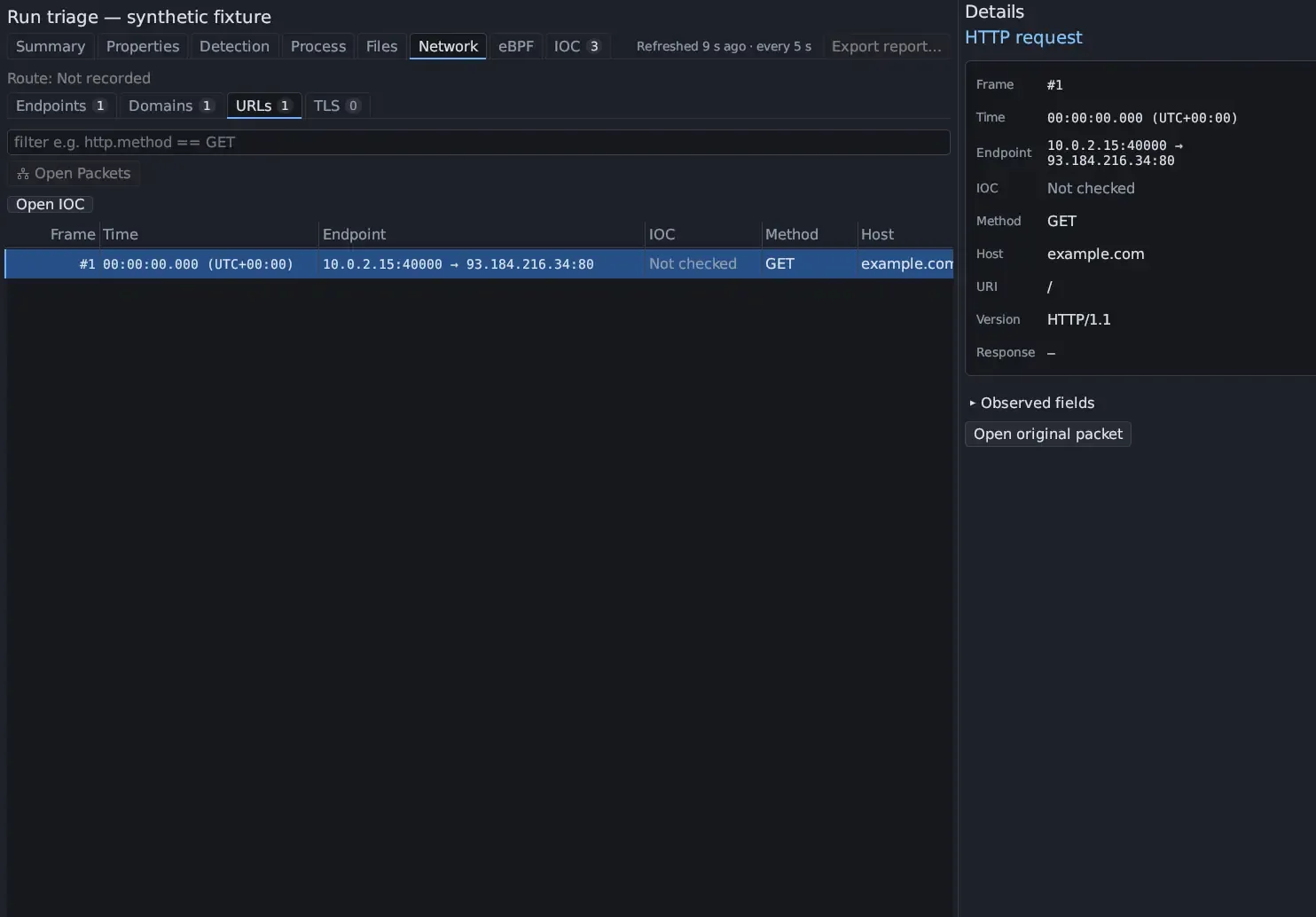Click the Endpoint address value in Details

pyautogui.click(x=1116, y=153)
